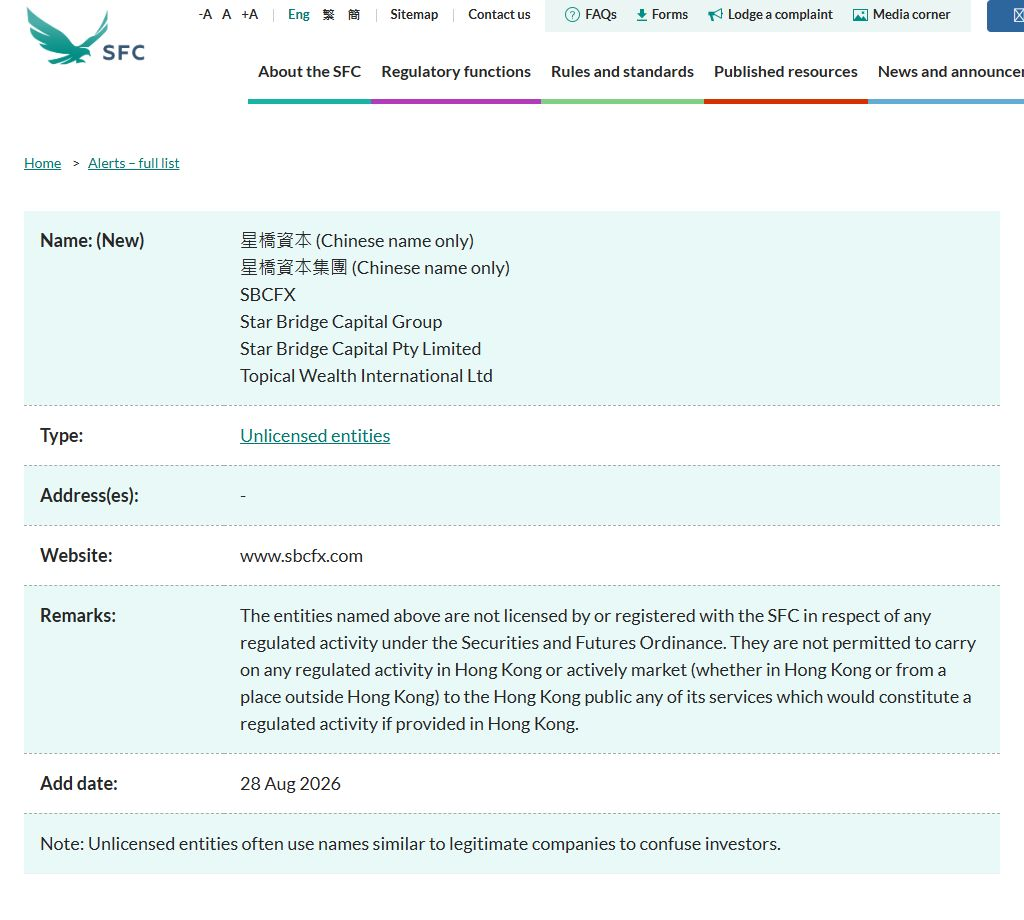Click the blue button at top right

point(1006,16)
